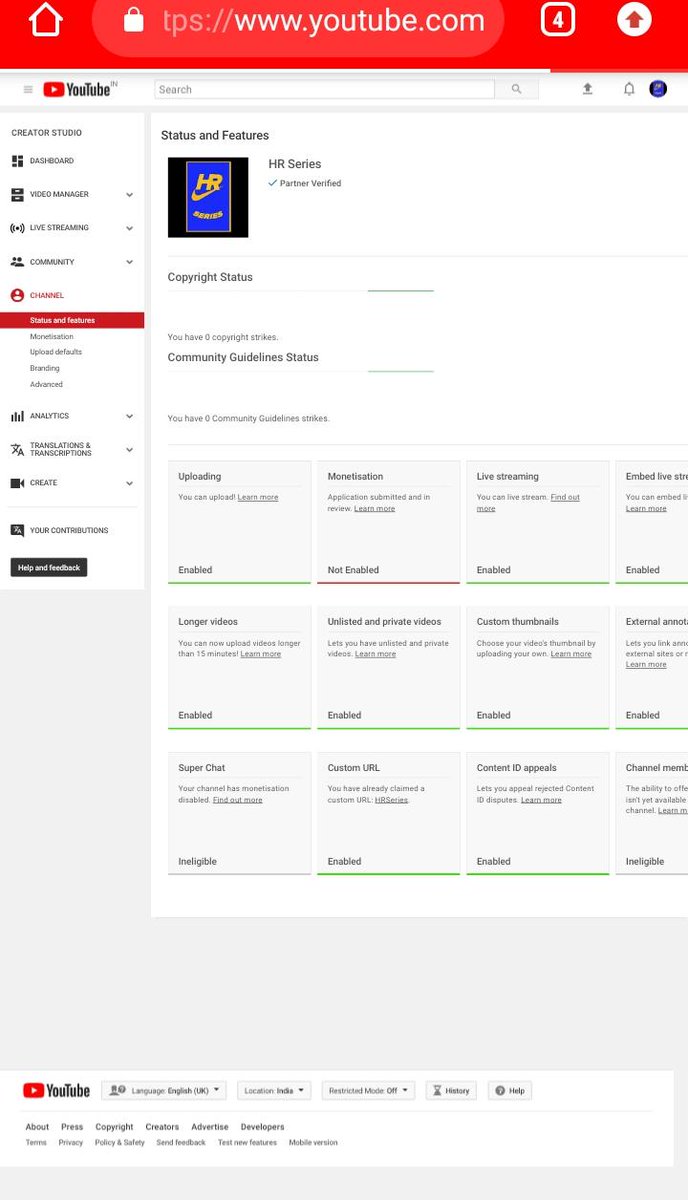Click the HRSeries custom URL link
The height and width of the screenshot is (1200, 688).
(x=391, y=800)
